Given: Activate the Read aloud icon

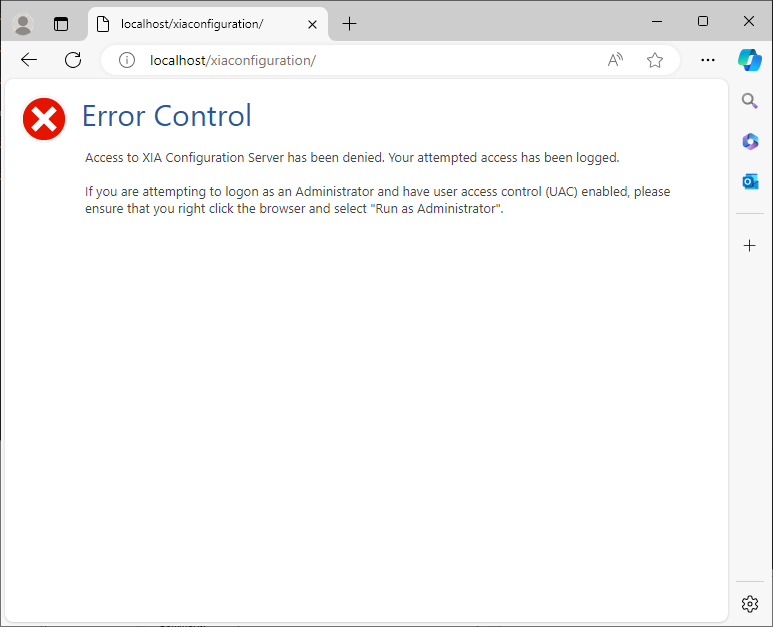Looking at the screenshot, I should click(615, 60).
